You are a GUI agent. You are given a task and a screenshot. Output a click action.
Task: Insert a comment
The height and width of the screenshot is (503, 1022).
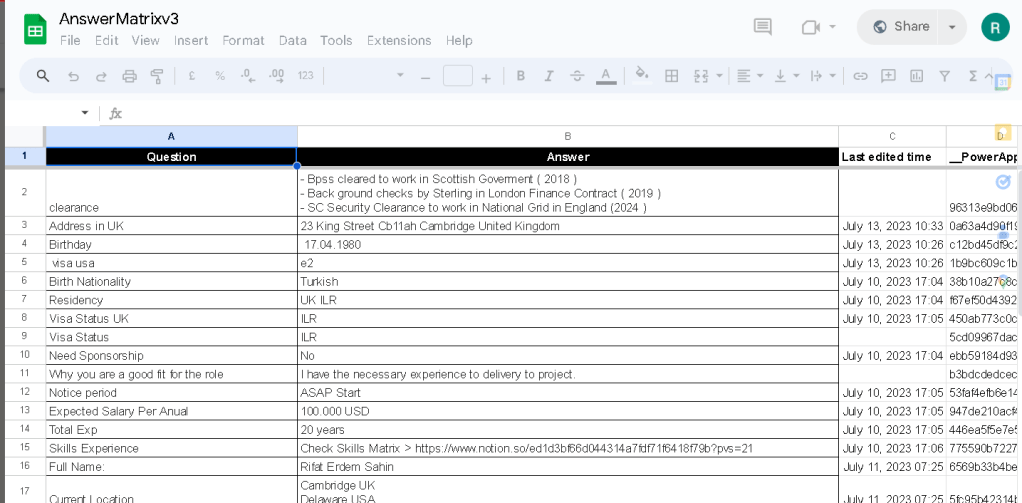pos(888,76)
